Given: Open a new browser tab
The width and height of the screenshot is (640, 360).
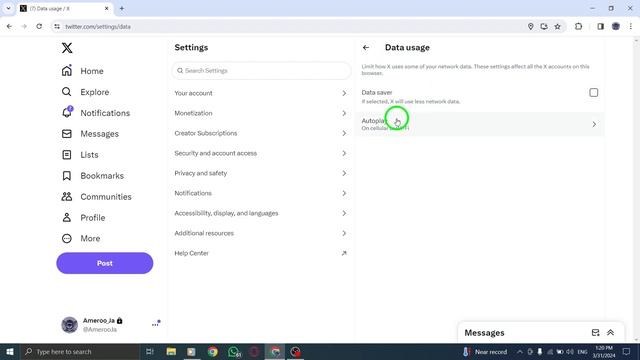Looking at the screenshot, I should tap(122, 8).
